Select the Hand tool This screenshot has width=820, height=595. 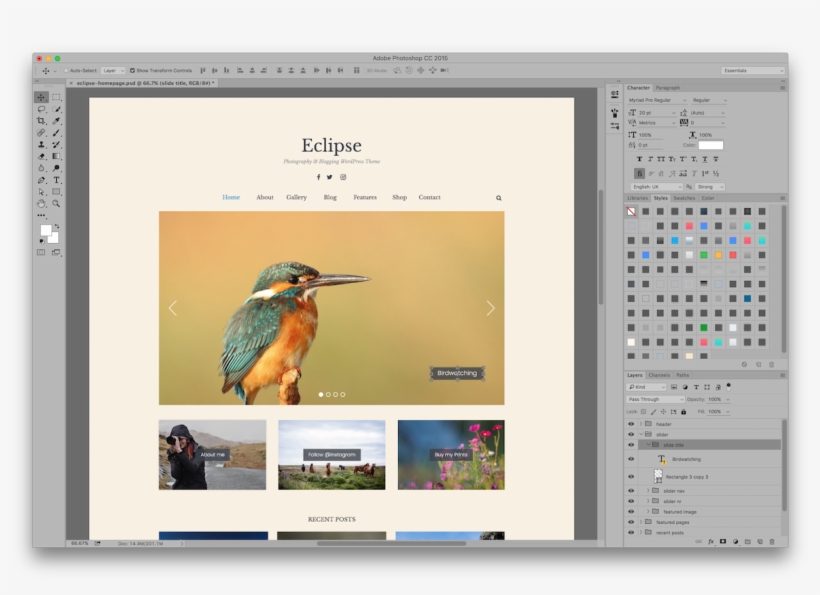point(41,203)
